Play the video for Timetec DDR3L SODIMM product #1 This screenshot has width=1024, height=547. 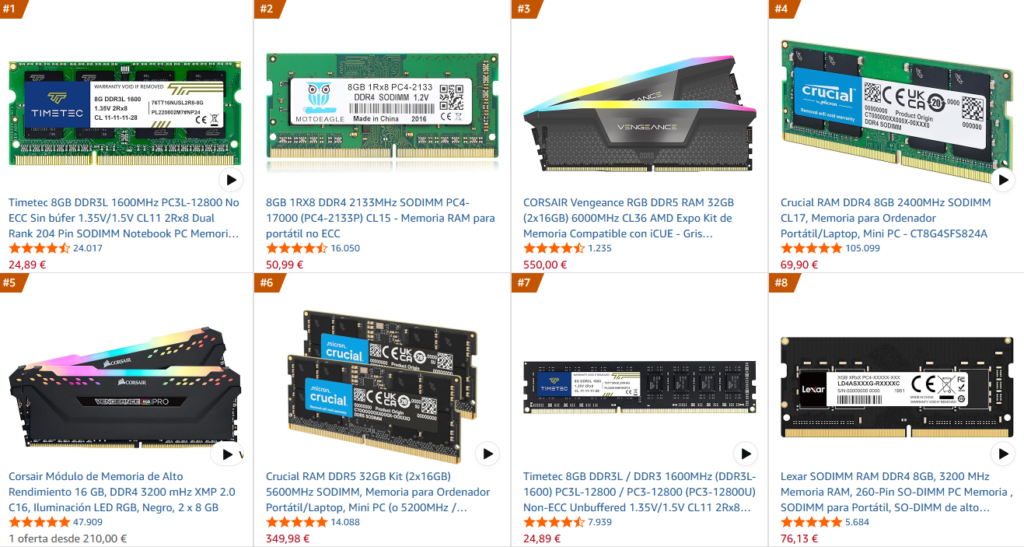click(231, 180)
